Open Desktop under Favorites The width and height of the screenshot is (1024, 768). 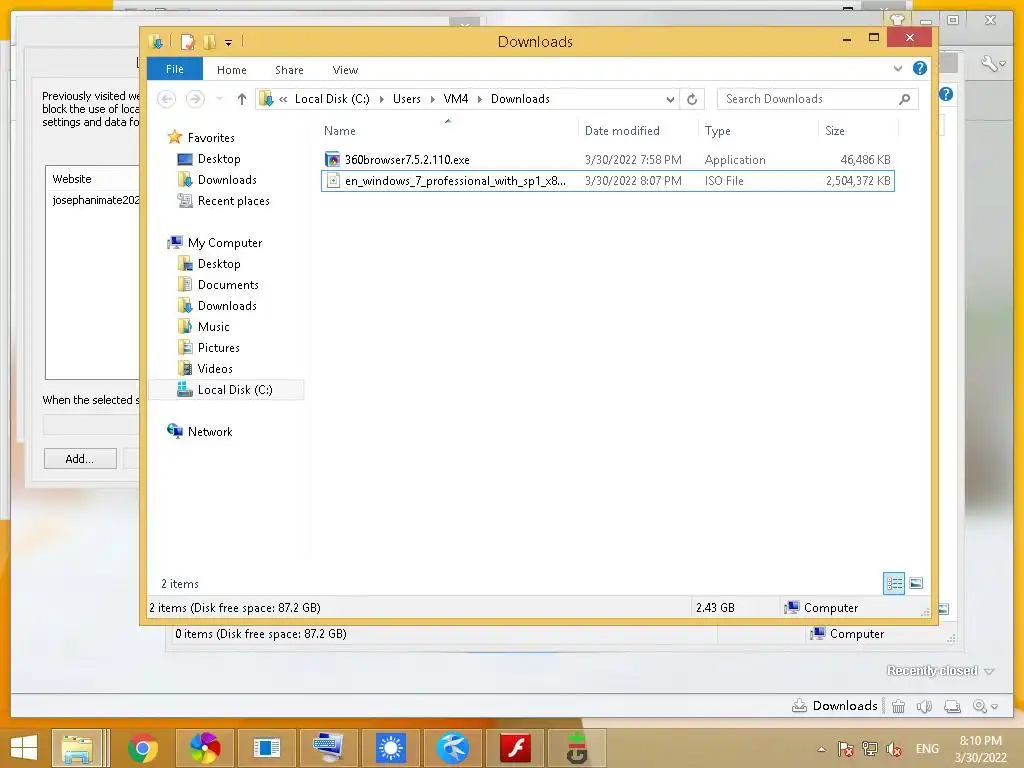coord(219,159)
